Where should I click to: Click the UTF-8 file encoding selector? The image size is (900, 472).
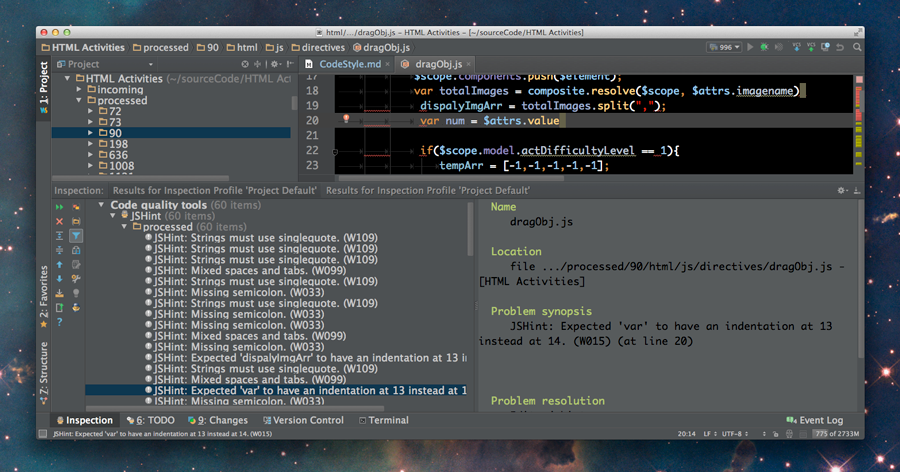click(735, 434)
